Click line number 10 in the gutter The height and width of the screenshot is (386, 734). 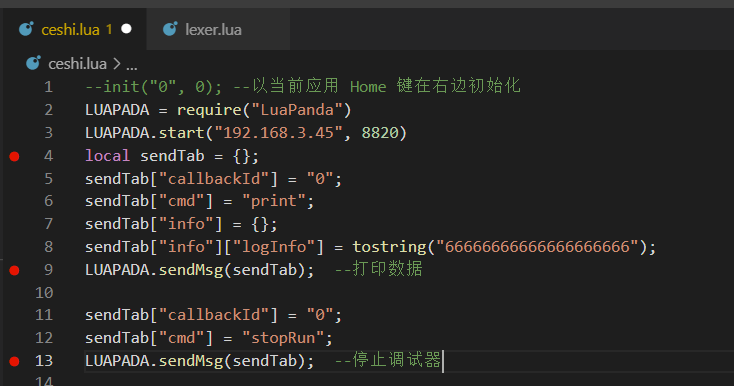[x=44, y=293]
